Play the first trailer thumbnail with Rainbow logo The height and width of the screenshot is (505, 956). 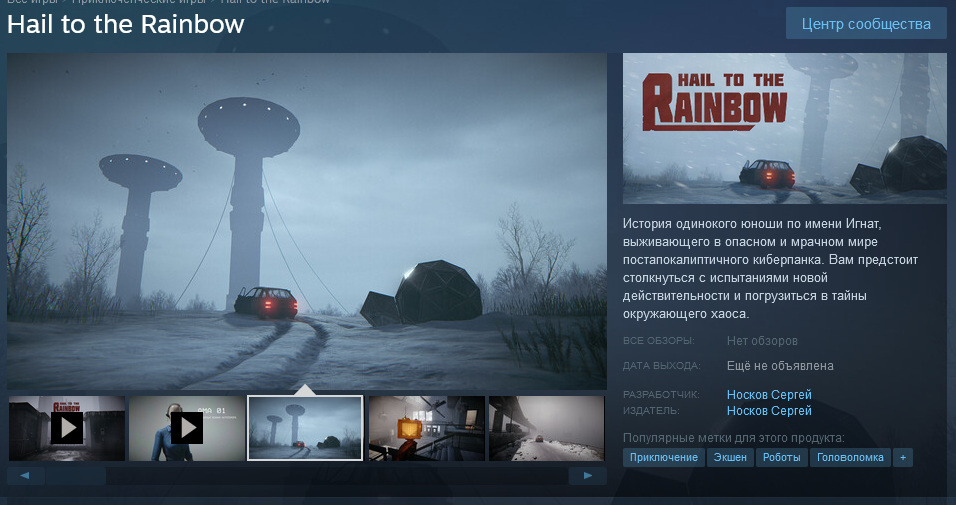pyautogui.click(x=67, y=428)
